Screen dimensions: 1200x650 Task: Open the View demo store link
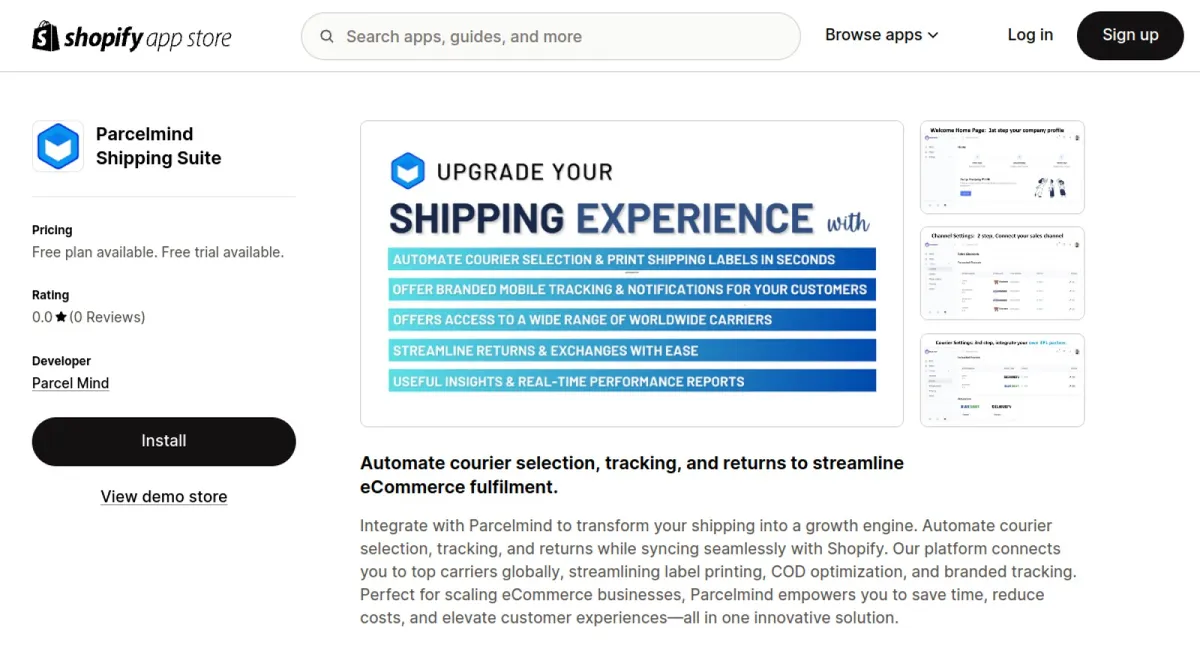164,497
